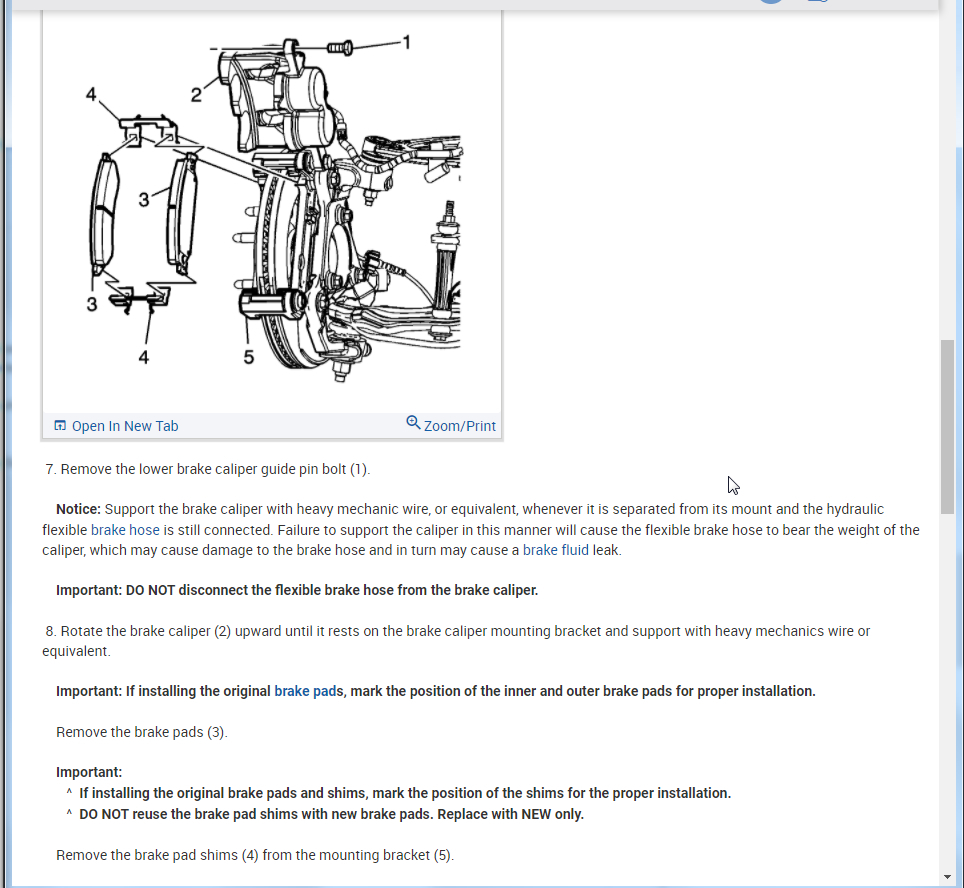Follow the 'brake fluid' hyperlink
964x888 pixels.
tap(555, 550)
